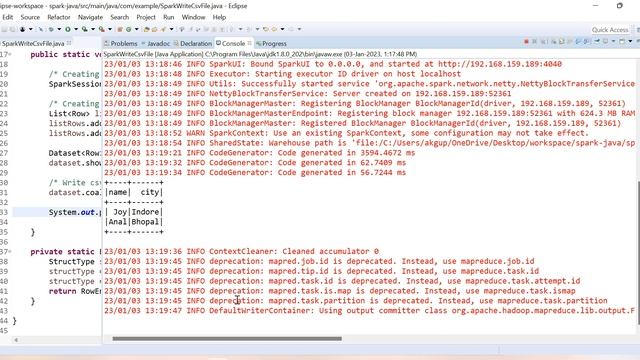Open the External Tools dropdown arrow
The image size is (640, 360).
tap(110, 29)
